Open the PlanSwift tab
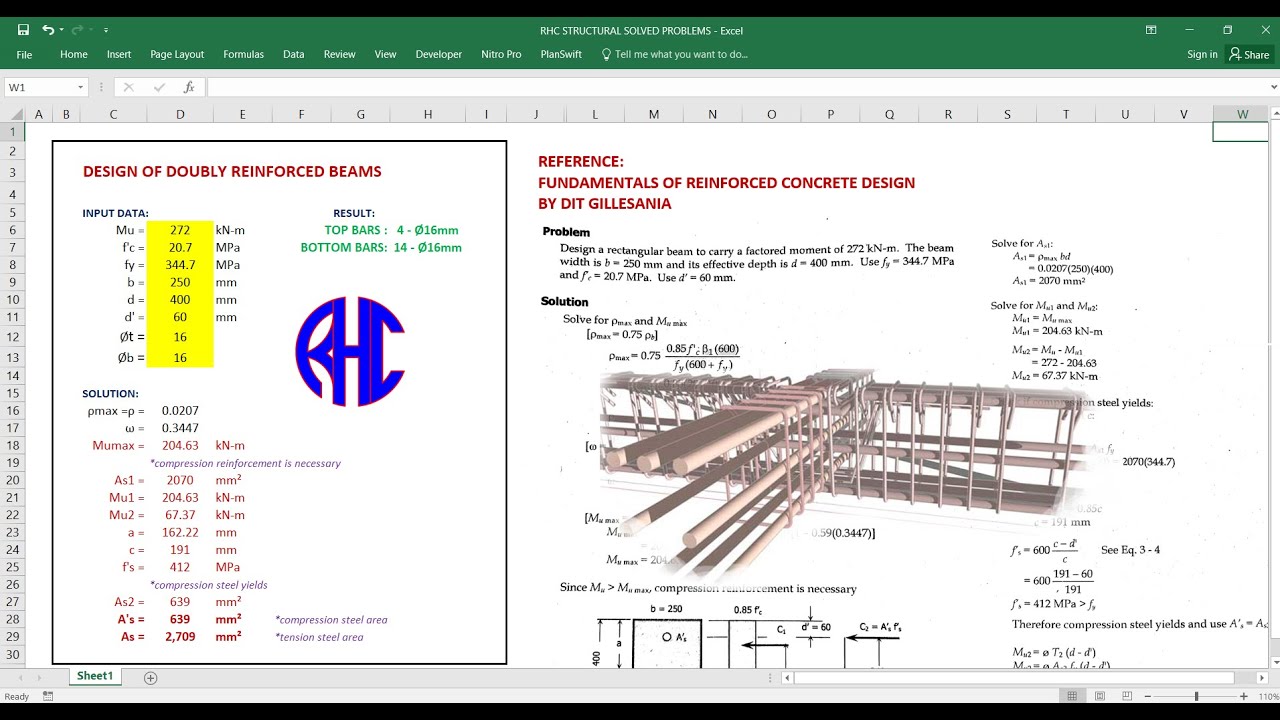Viewport: 1280px width, 720px height. pyautogui.click(x=561, y=54)
